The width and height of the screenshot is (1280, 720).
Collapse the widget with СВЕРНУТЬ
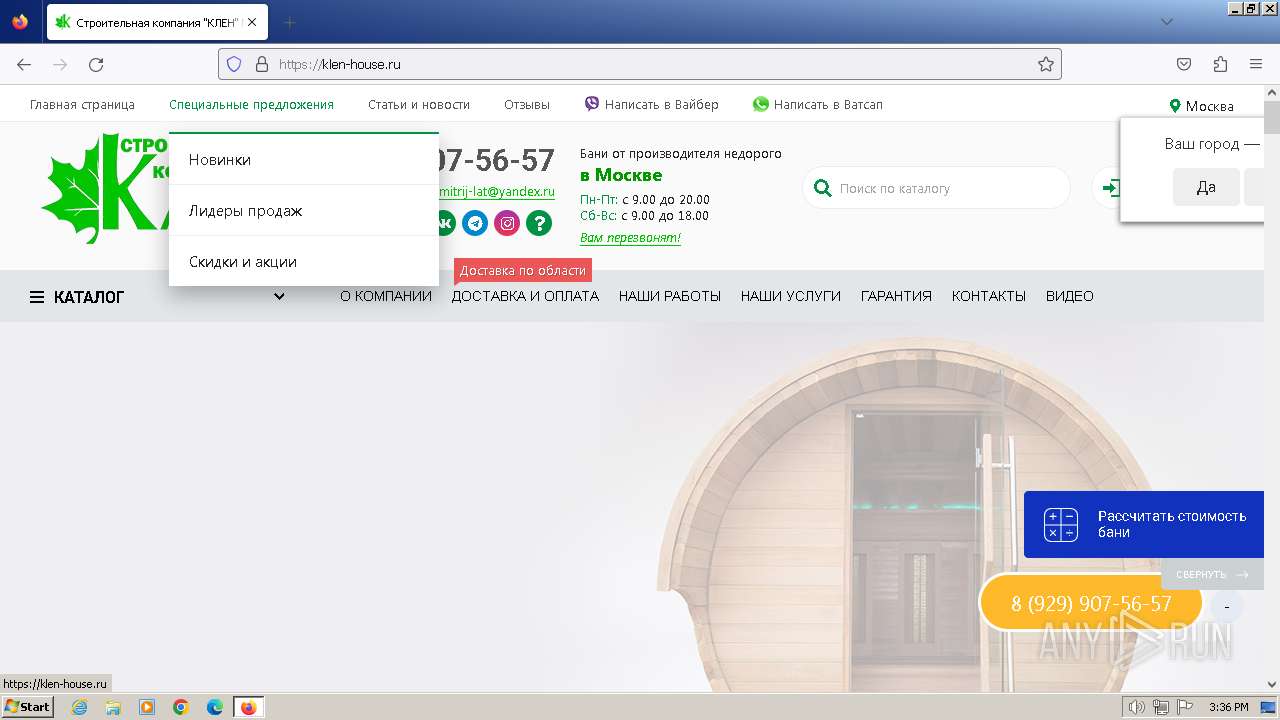point(1212,574)
